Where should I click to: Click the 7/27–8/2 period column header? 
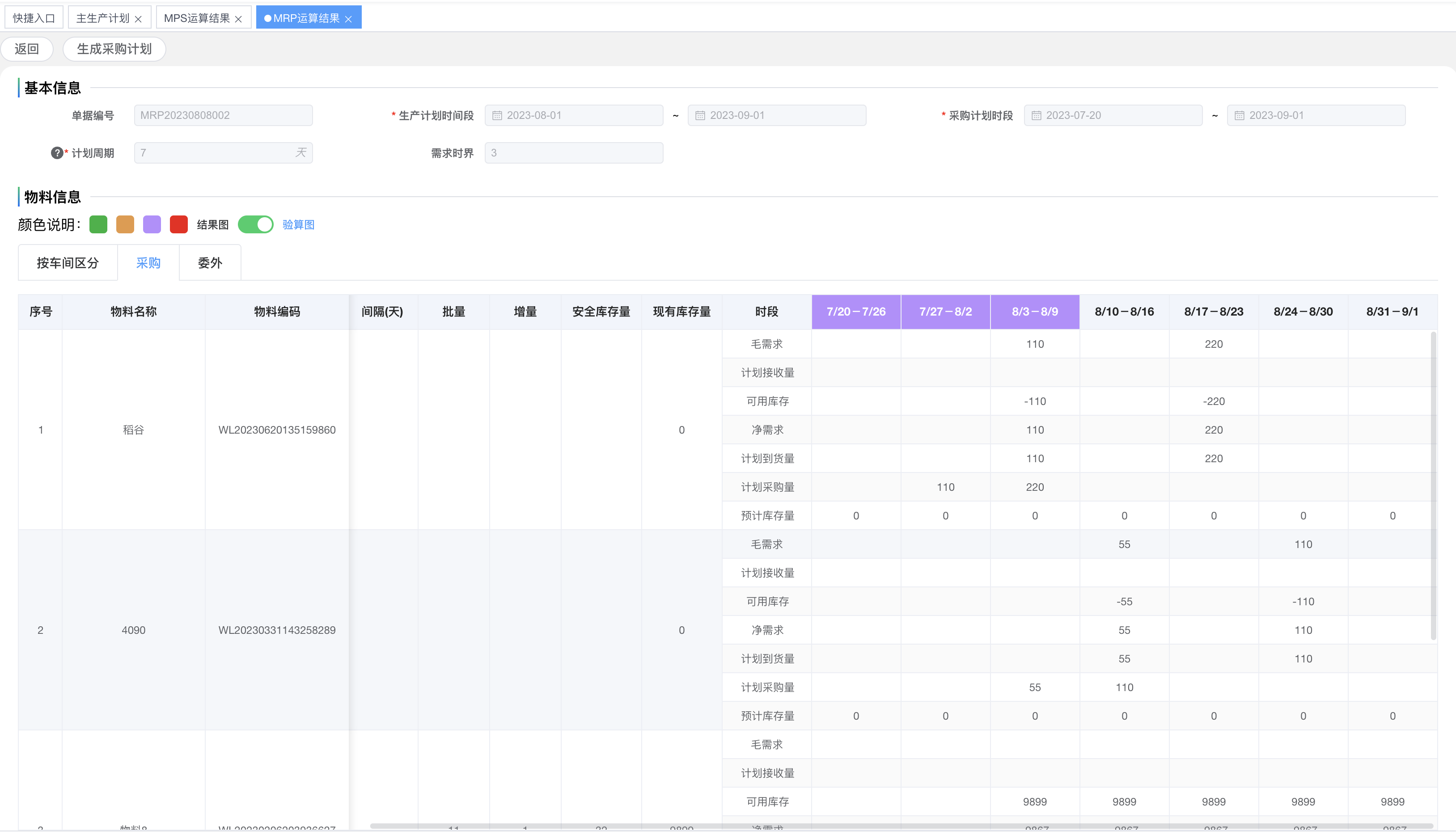click(x=945, y=312)
